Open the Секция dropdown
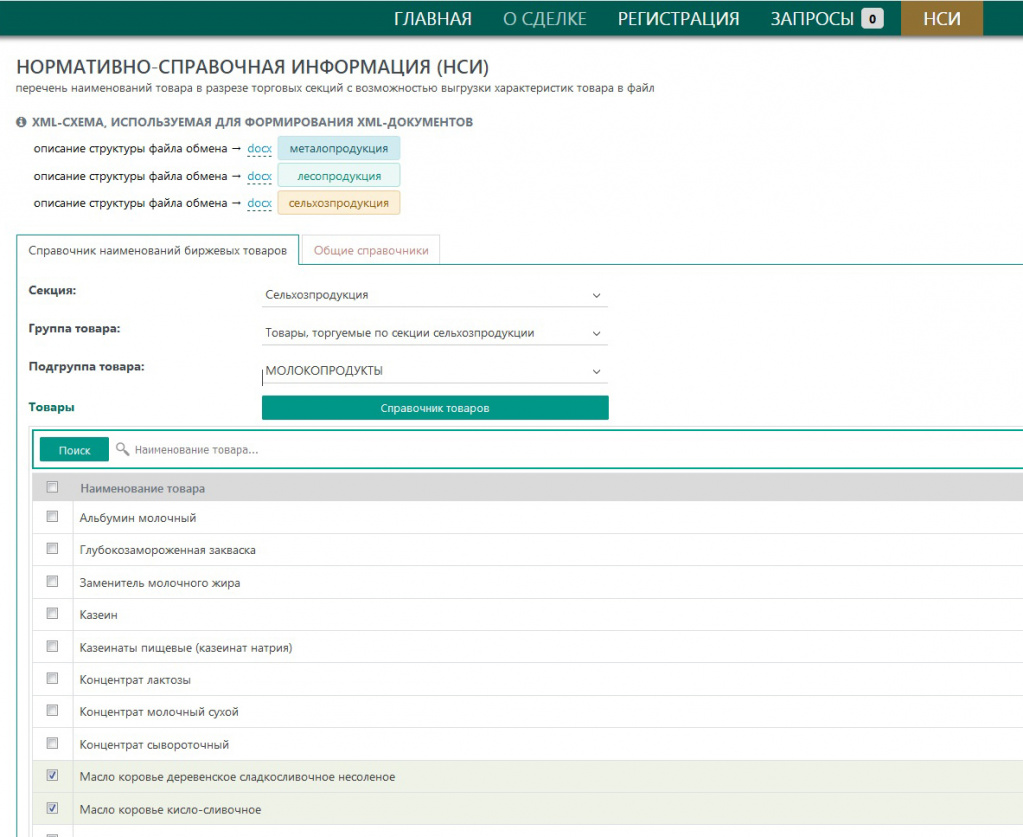 click(433, 295)
